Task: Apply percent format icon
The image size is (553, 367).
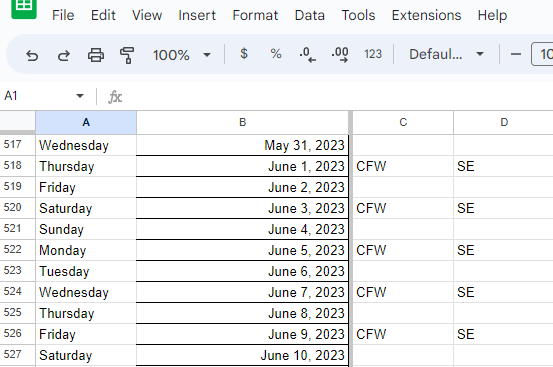Action: [276, 54]
